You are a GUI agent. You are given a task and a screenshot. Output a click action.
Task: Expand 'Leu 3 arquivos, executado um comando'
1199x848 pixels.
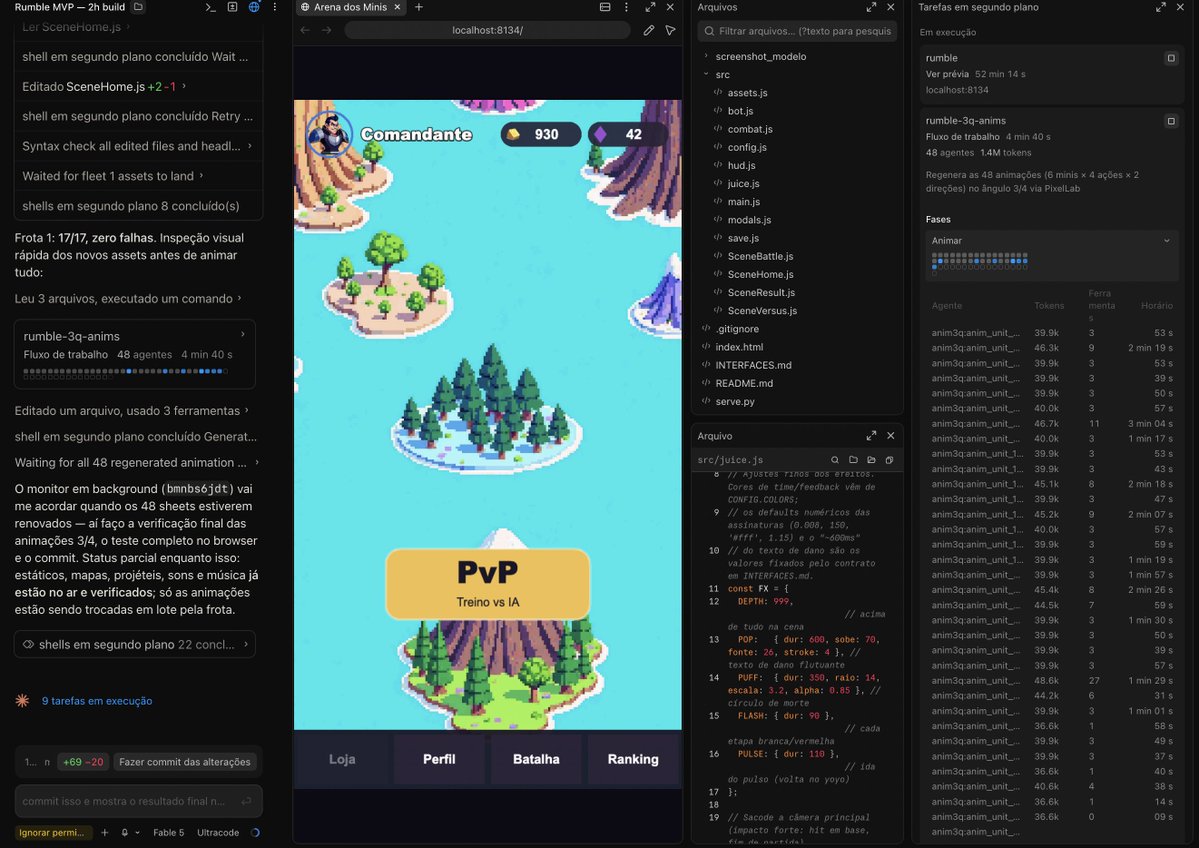click(x=128, y=299)
